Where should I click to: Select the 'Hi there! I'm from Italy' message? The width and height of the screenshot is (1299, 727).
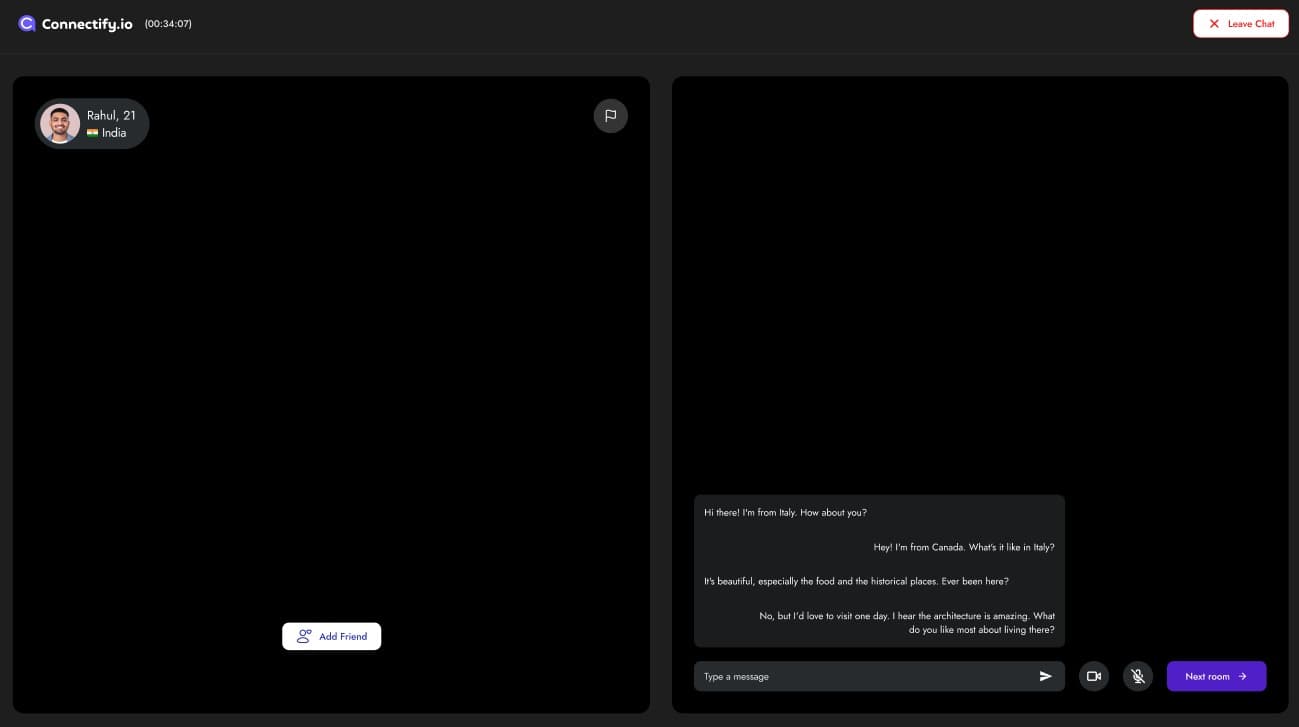pyautogui.click(x=785, y=512)
